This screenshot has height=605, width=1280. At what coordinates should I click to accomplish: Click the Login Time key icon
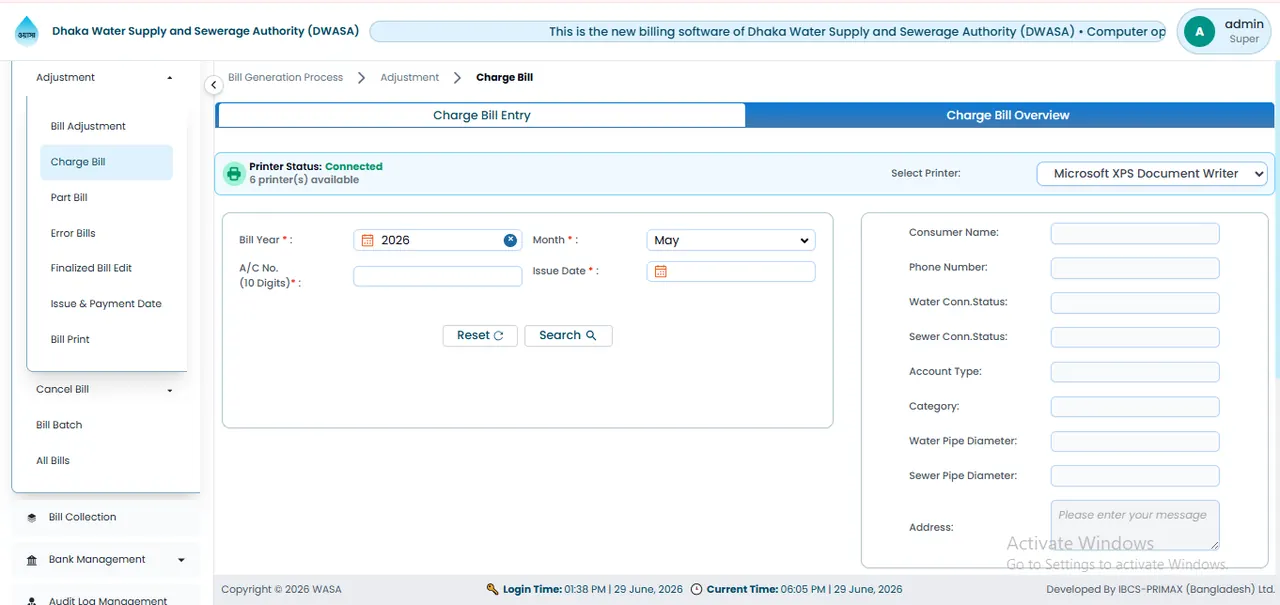coord(492,590)
